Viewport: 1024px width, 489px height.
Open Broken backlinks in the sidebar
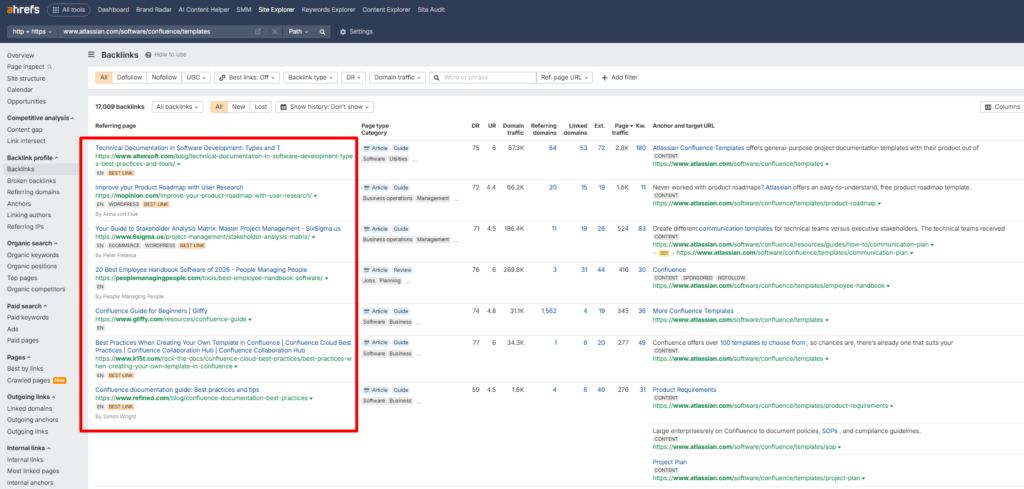coord(31,181)
